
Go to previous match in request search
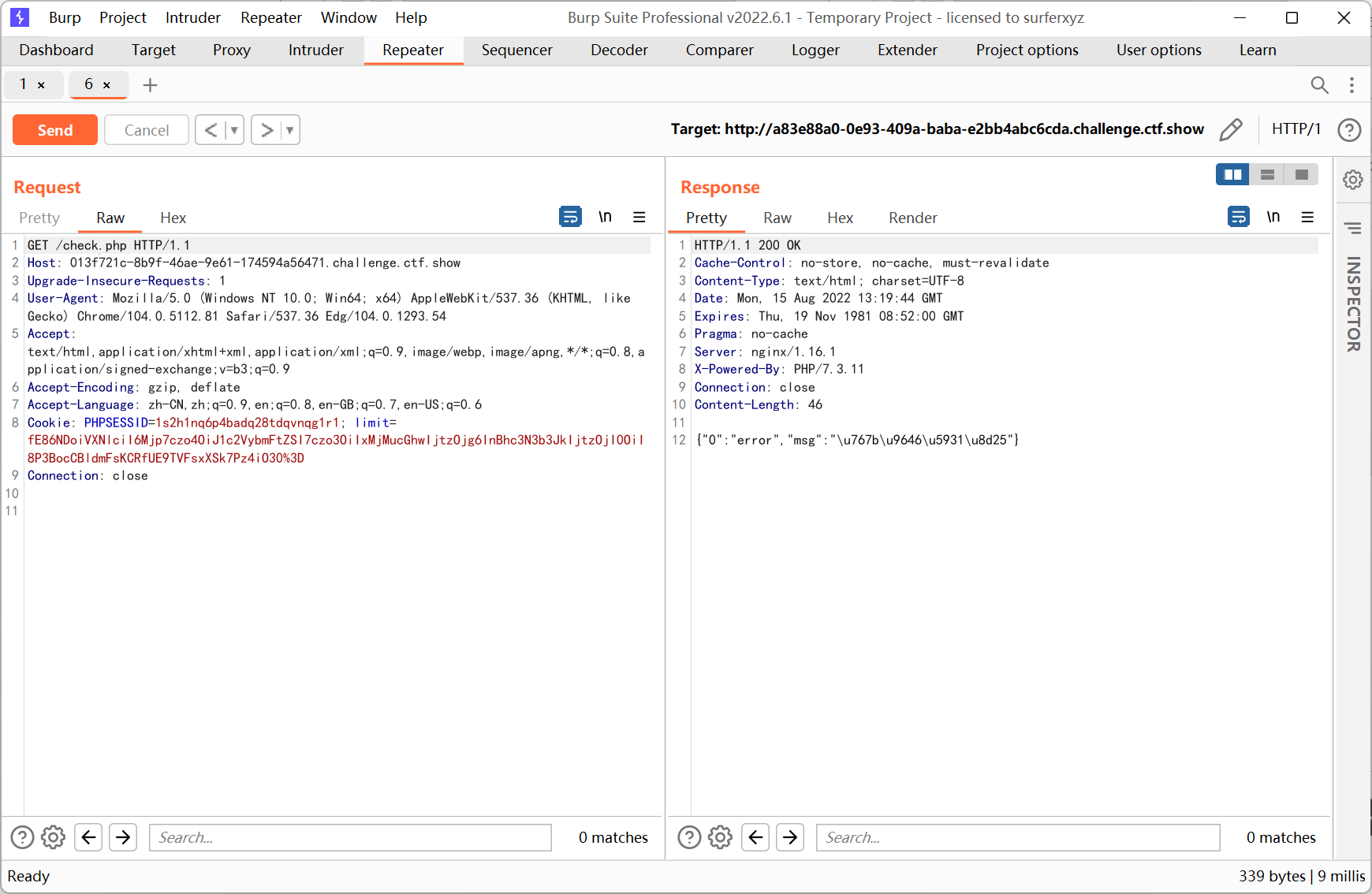pyautogui.click(x=89, y=837)
